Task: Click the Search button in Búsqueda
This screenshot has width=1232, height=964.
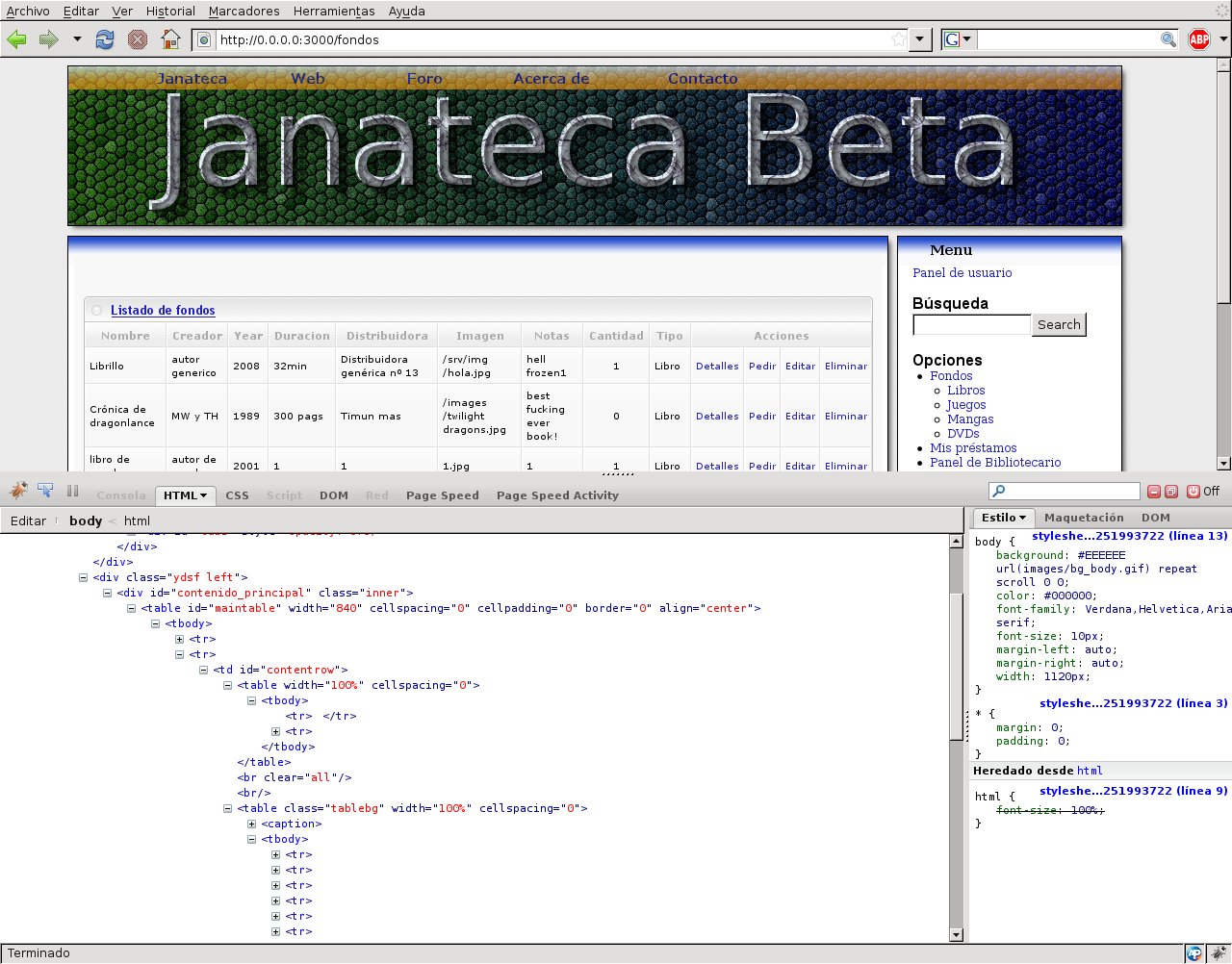Action: pos(1058,325)
